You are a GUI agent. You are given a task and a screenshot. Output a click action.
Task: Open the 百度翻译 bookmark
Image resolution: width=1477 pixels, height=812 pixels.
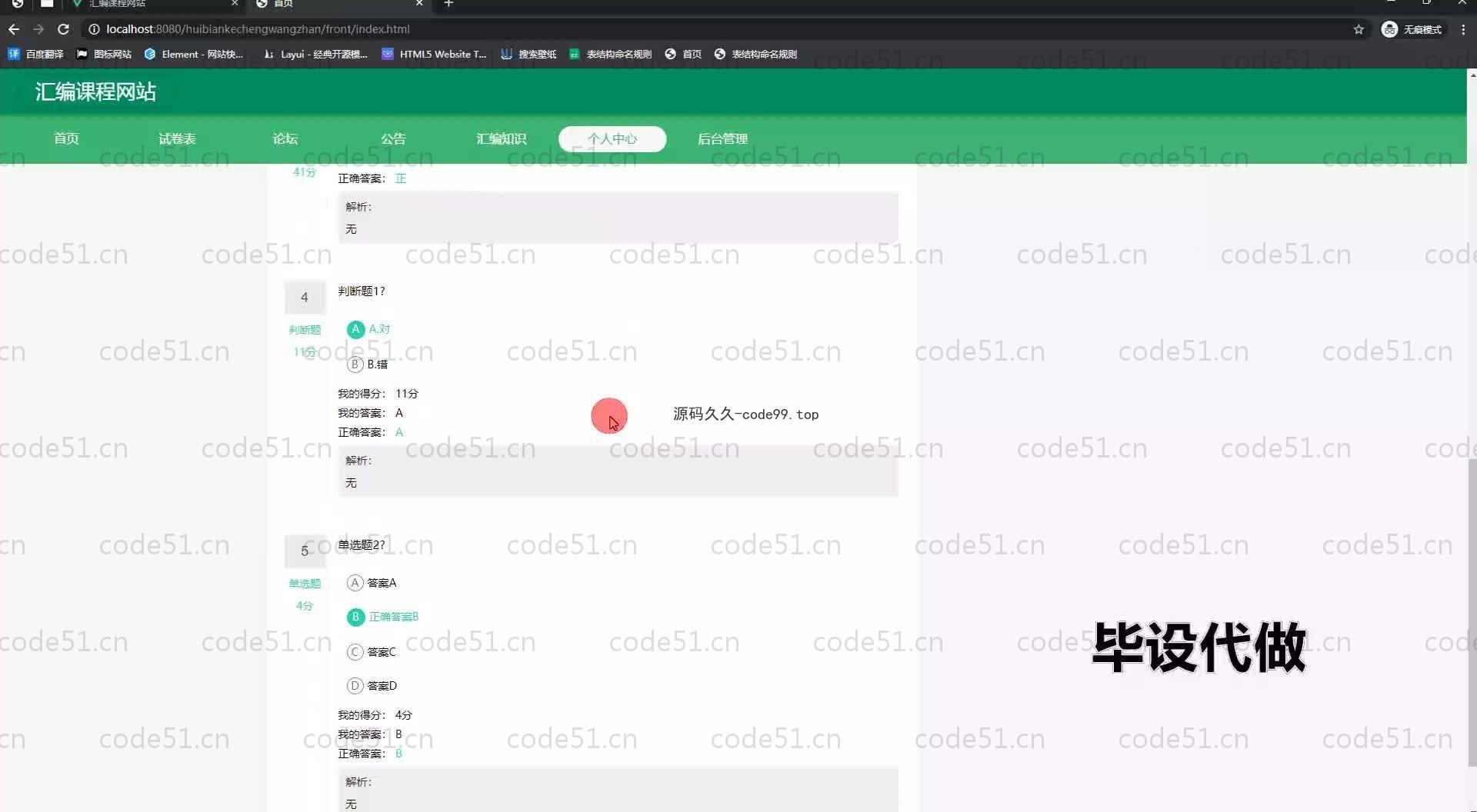[35, 54]
